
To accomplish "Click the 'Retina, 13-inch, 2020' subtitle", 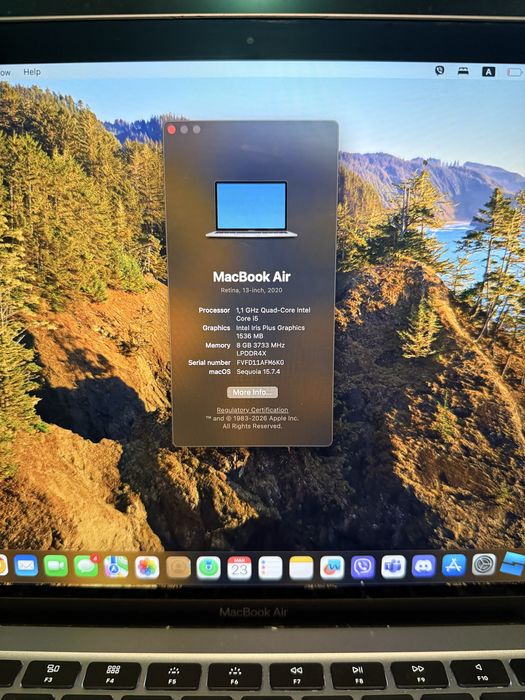I will tap(251, 290).
